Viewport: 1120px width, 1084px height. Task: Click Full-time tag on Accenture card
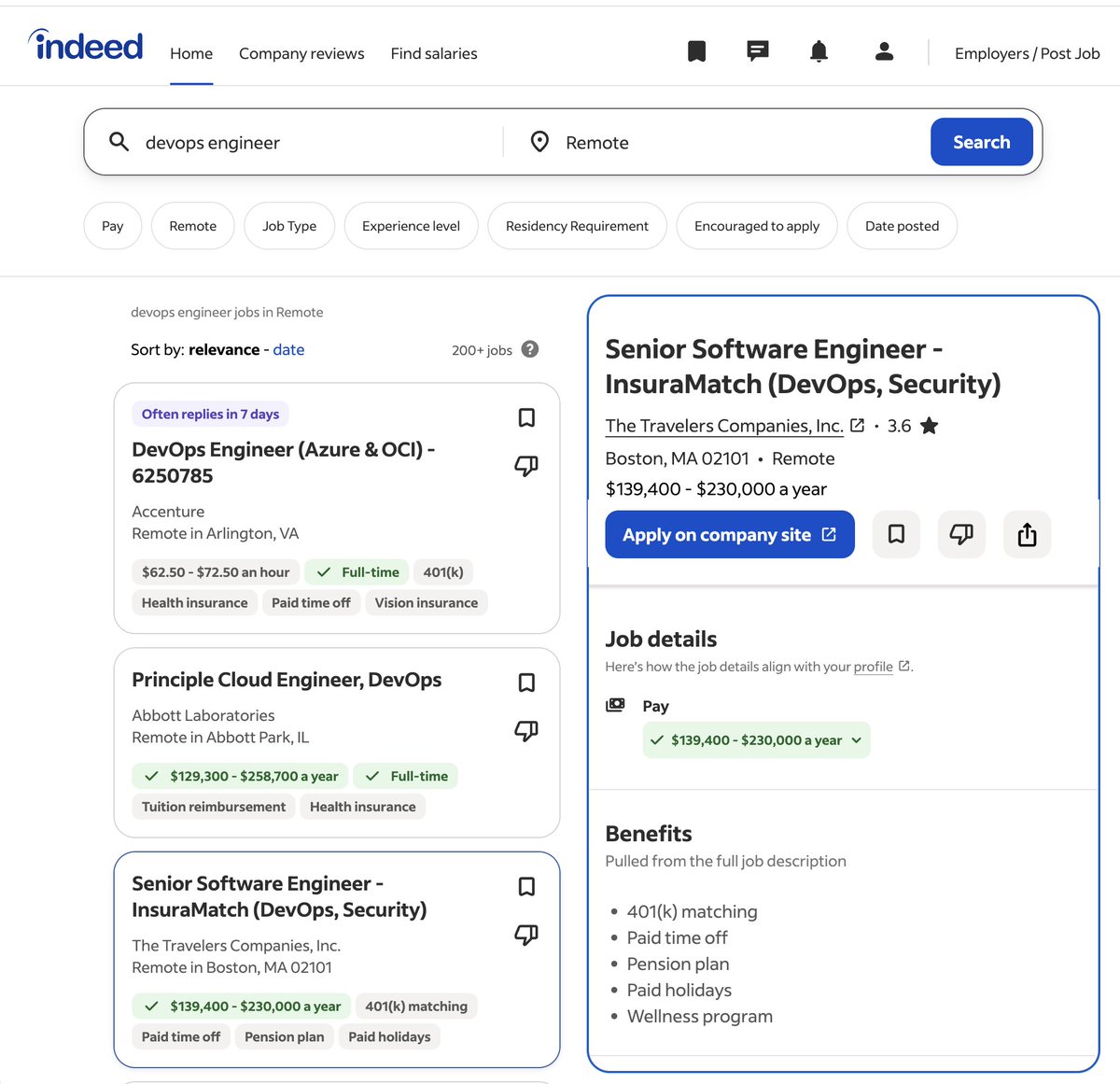[x=357, y=571]
